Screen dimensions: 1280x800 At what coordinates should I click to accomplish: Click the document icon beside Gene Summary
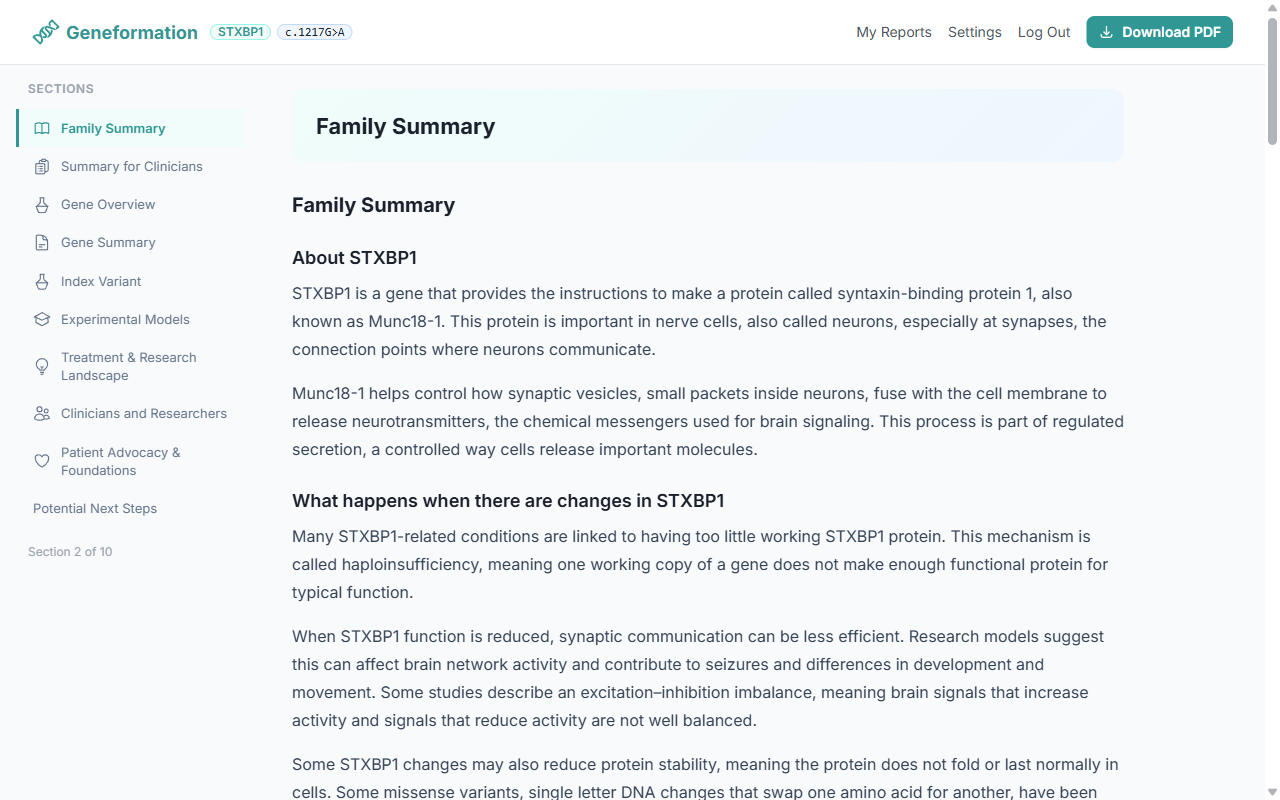click(42, 242)
